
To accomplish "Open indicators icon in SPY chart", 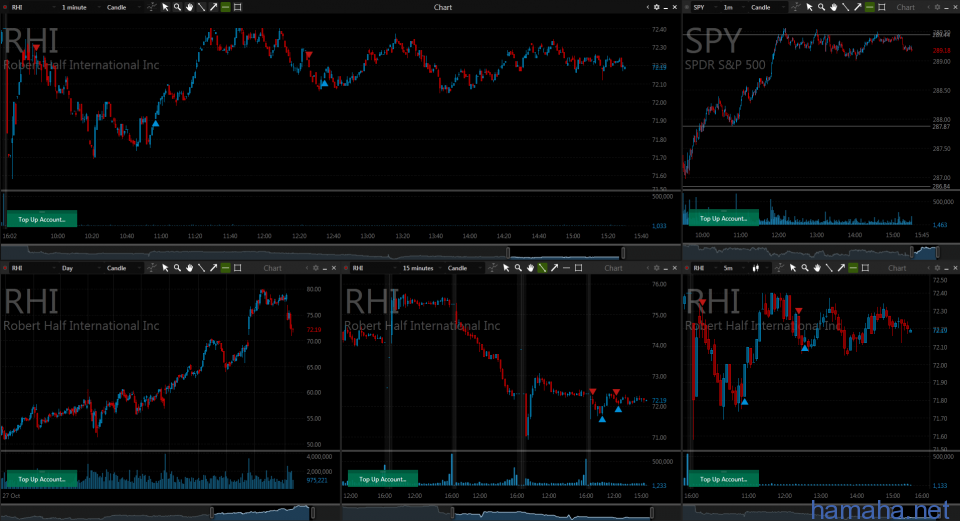I will pos(795,7).
